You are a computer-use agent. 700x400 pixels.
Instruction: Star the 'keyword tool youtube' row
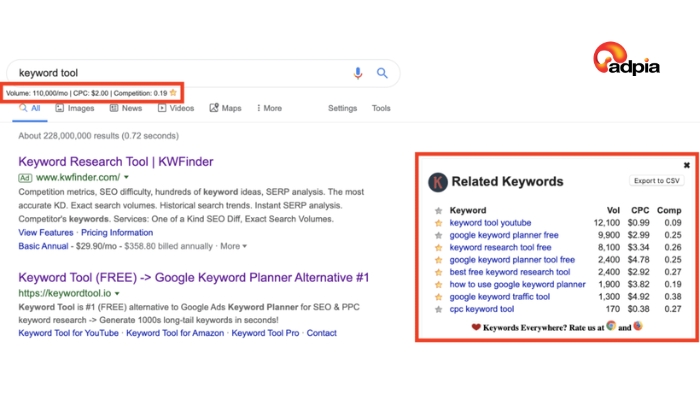(x=438, y=223)
